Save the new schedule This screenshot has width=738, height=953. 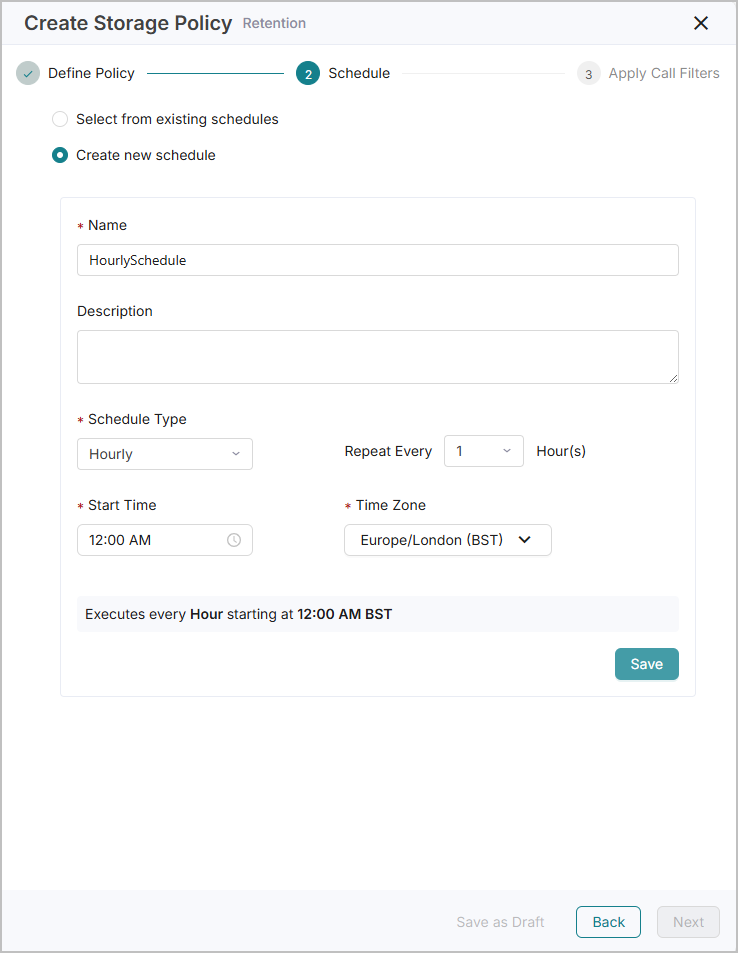pos(647,664)
